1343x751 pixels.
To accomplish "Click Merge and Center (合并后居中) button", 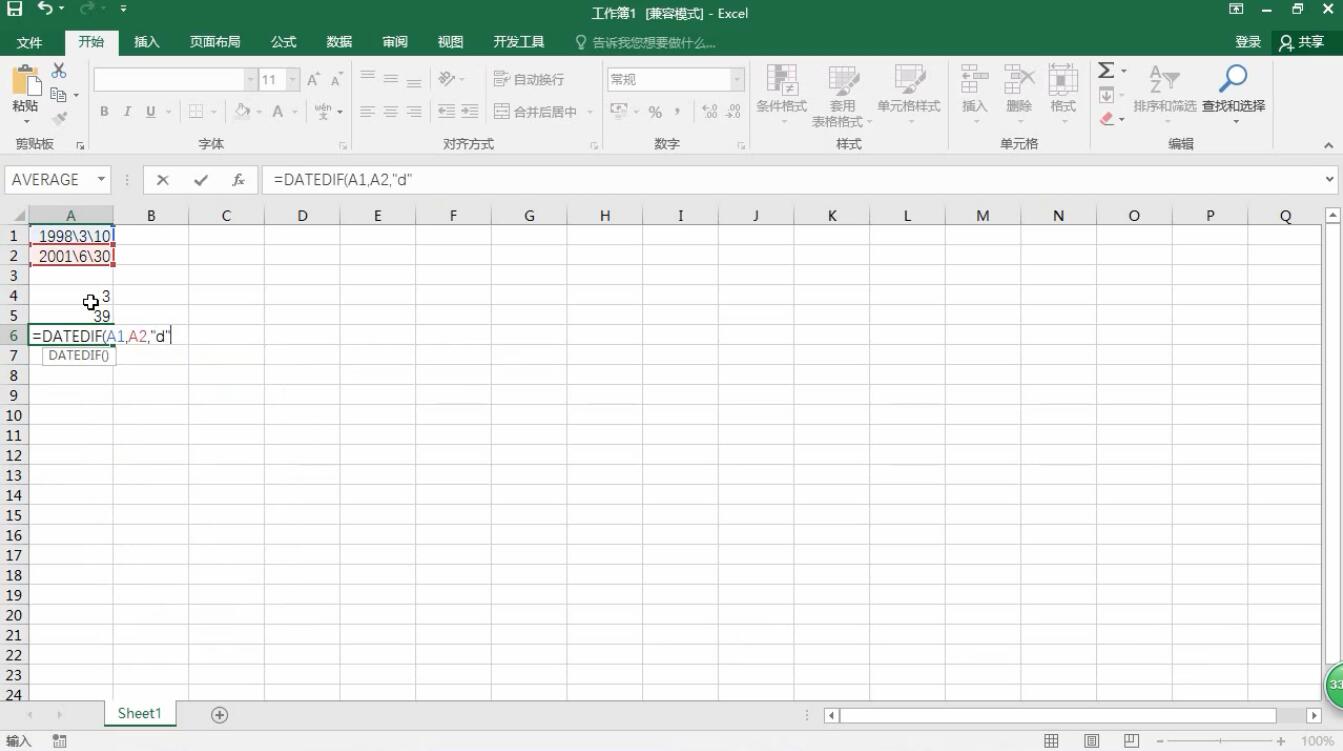I will [x=536, y=112].
